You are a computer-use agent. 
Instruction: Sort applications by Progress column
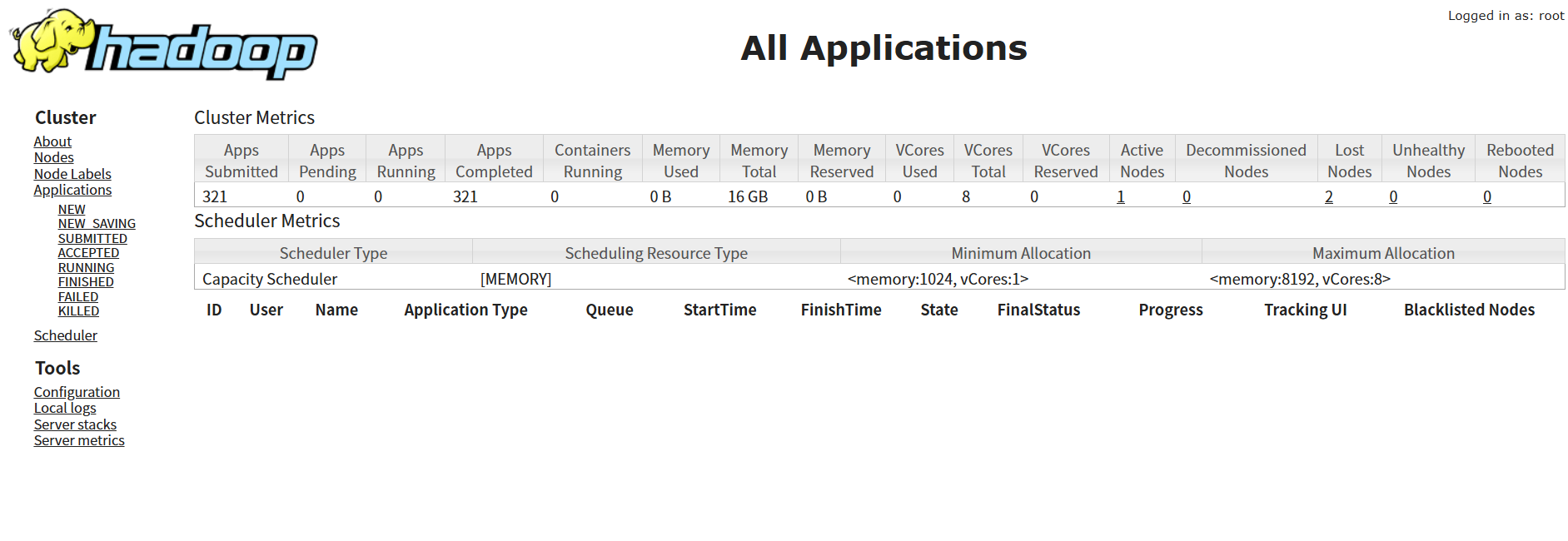click(1171, 310)
